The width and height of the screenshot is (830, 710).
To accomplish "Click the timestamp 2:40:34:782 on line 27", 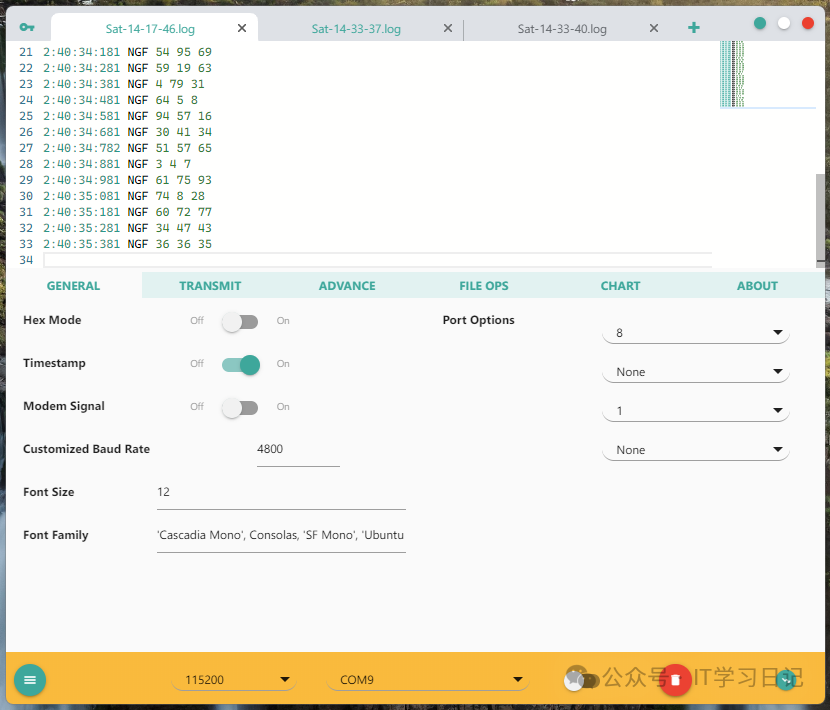I will [82, 148].
